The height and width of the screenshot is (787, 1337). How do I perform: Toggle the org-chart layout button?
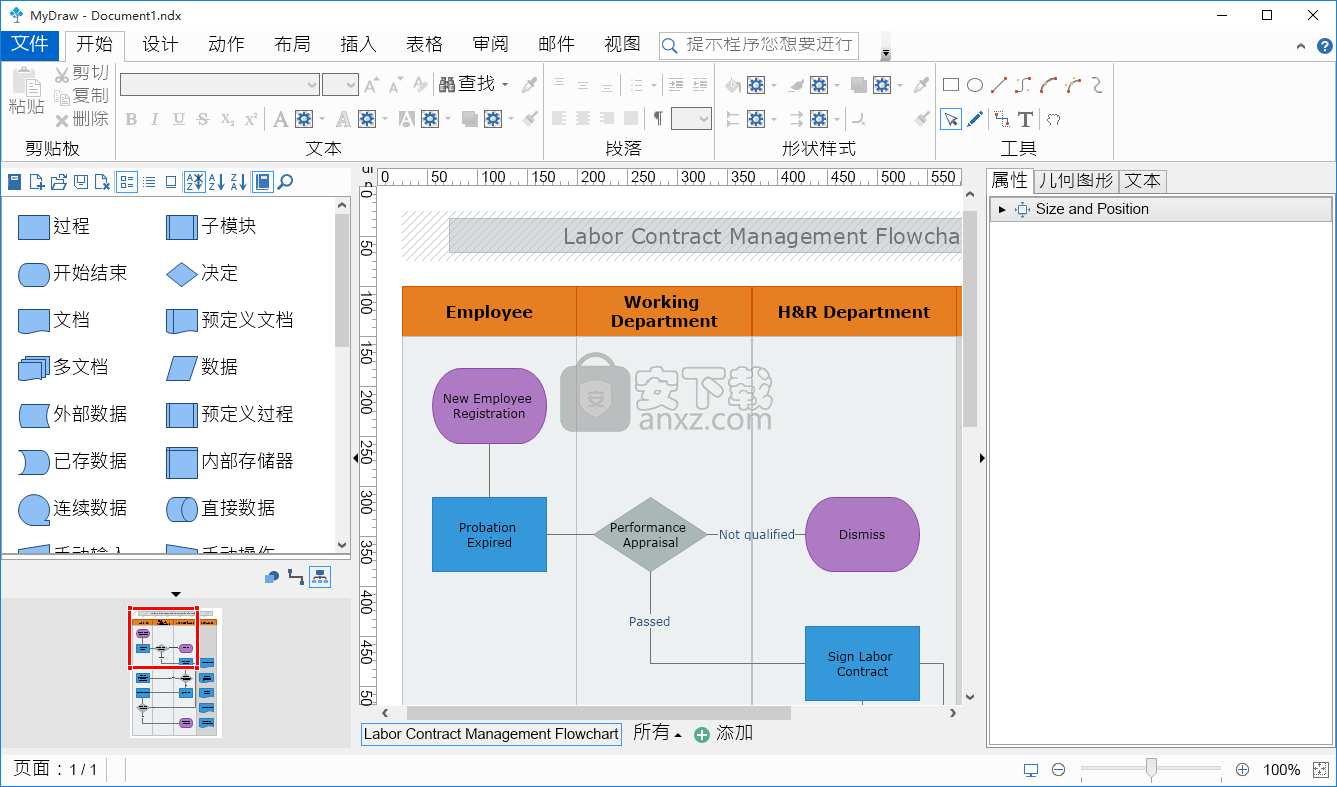tap(320, 576)
